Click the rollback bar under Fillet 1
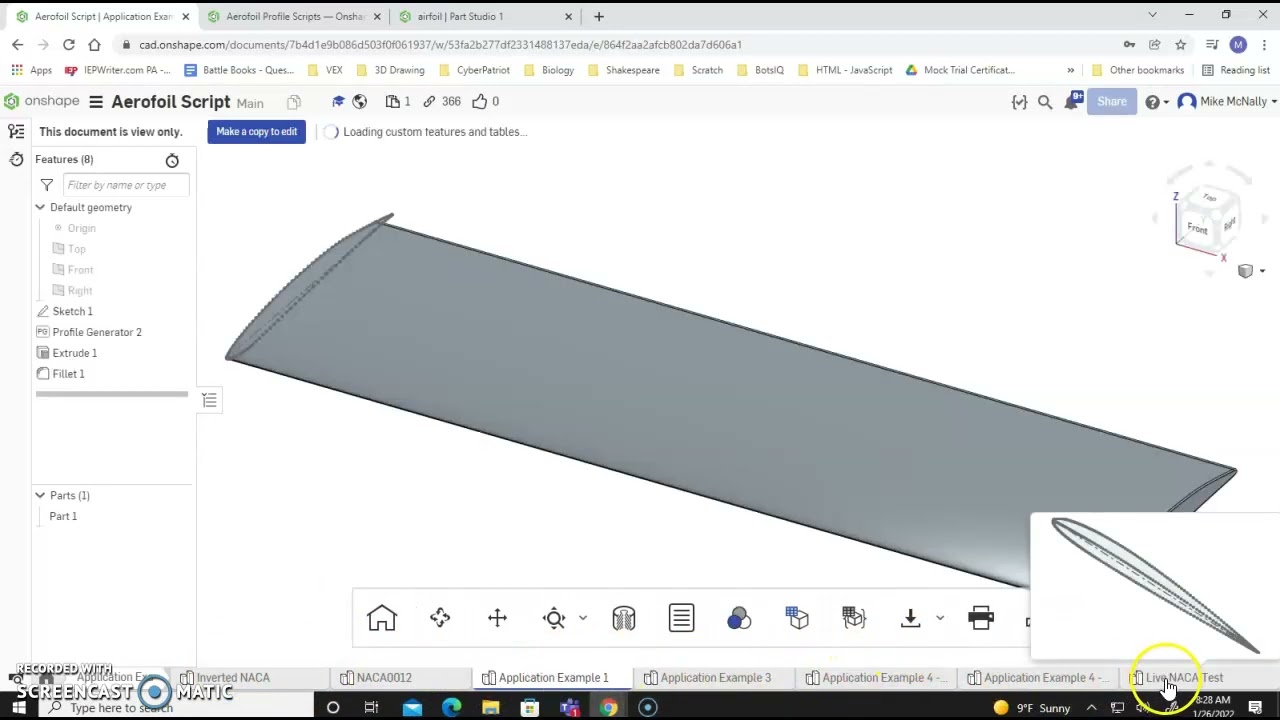 112,394
